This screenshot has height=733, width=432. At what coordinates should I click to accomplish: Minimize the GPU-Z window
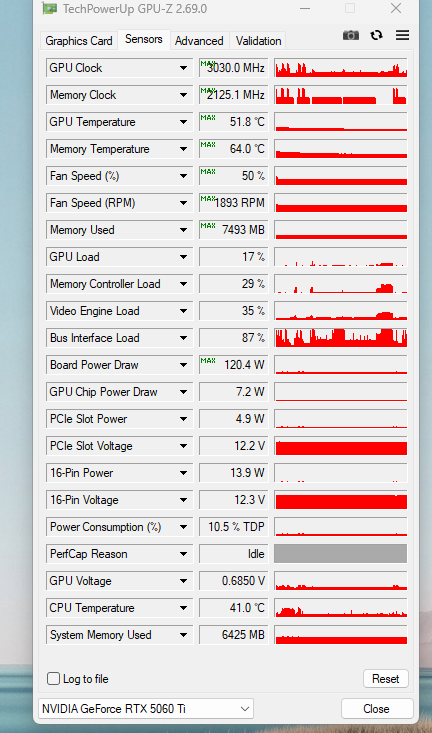[305, 8]
